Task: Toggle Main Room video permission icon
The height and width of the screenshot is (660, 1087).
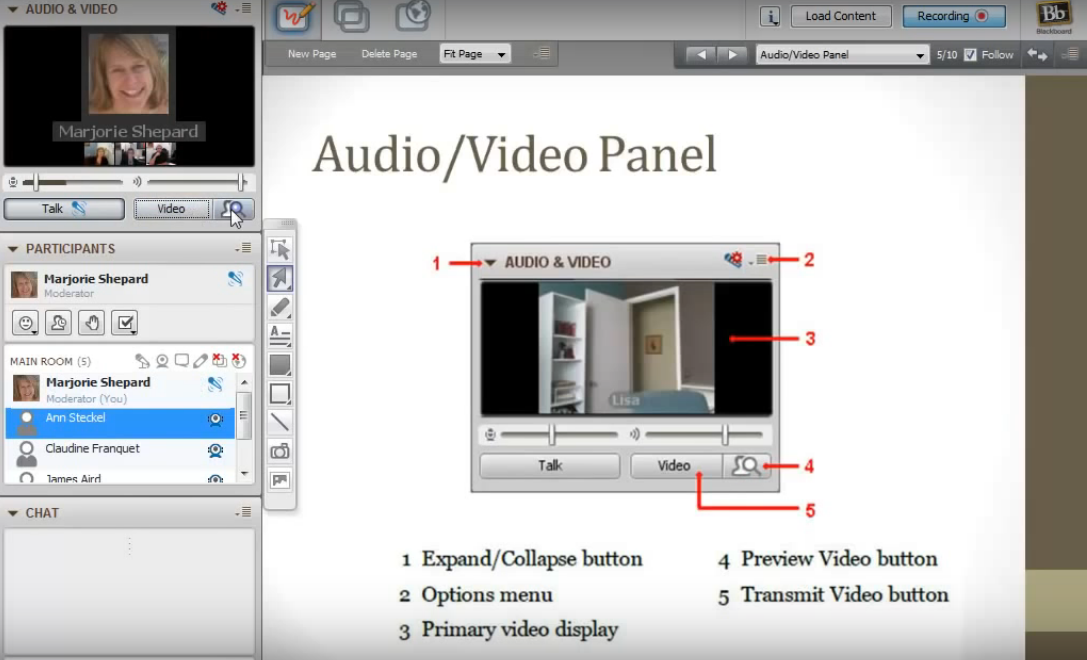Action: tap(162, 361)
